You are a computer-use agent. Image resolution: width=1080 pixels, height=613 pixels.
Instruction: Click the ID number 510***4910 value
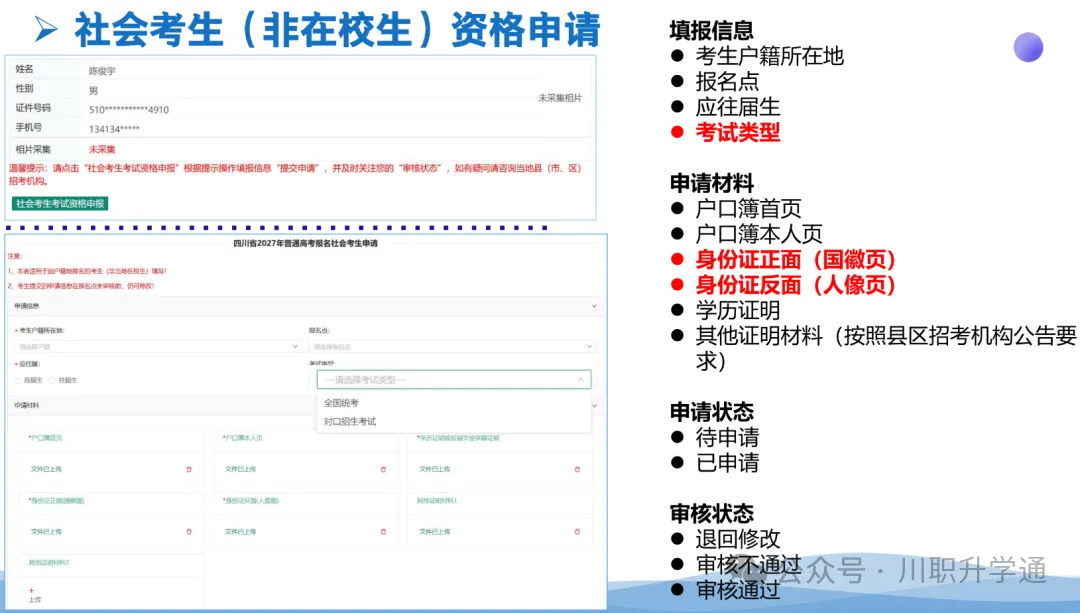129,110
